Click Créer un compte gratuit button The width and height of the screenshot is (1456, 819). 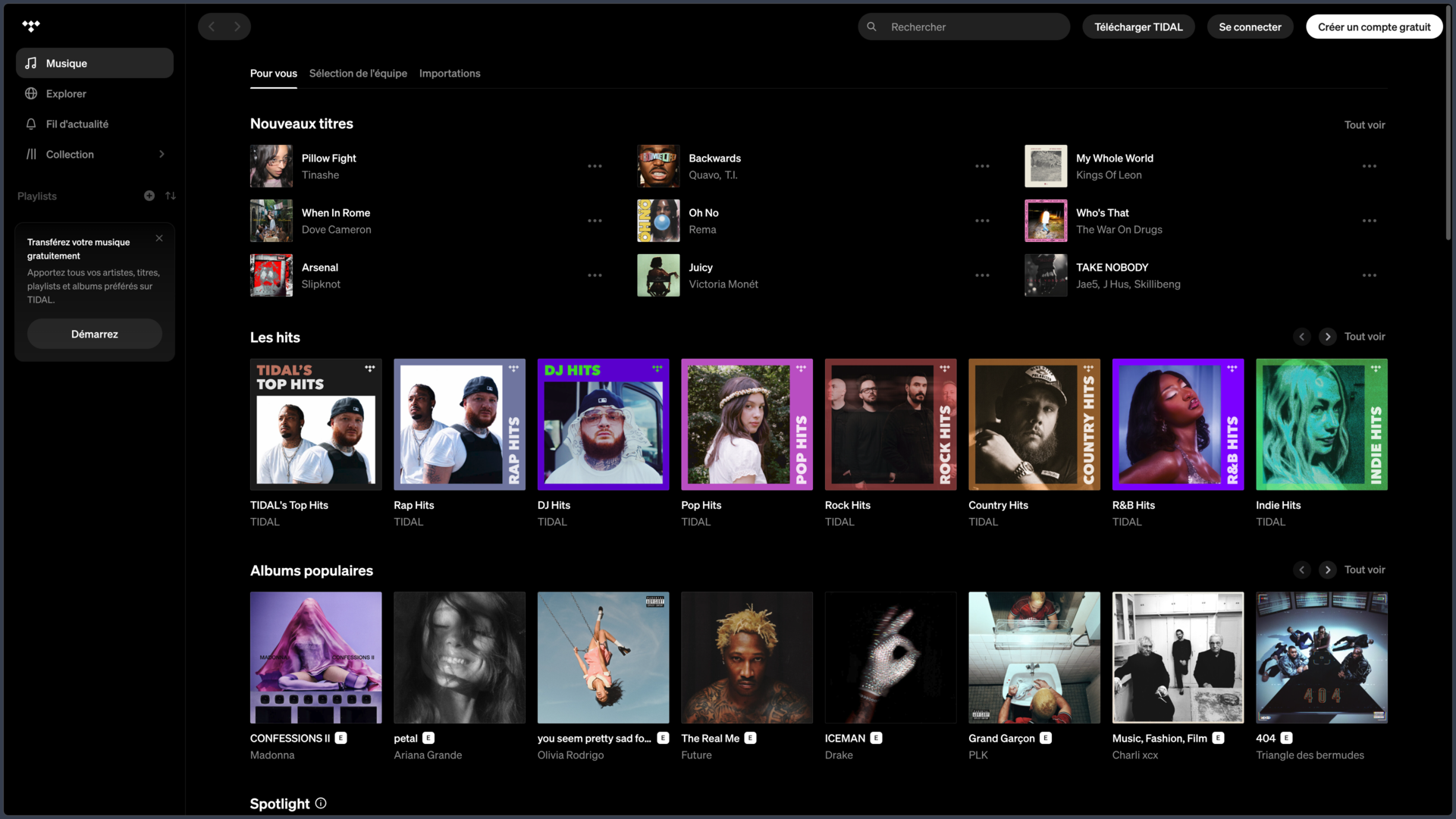pyautogui.click(x=1374, y=27)
